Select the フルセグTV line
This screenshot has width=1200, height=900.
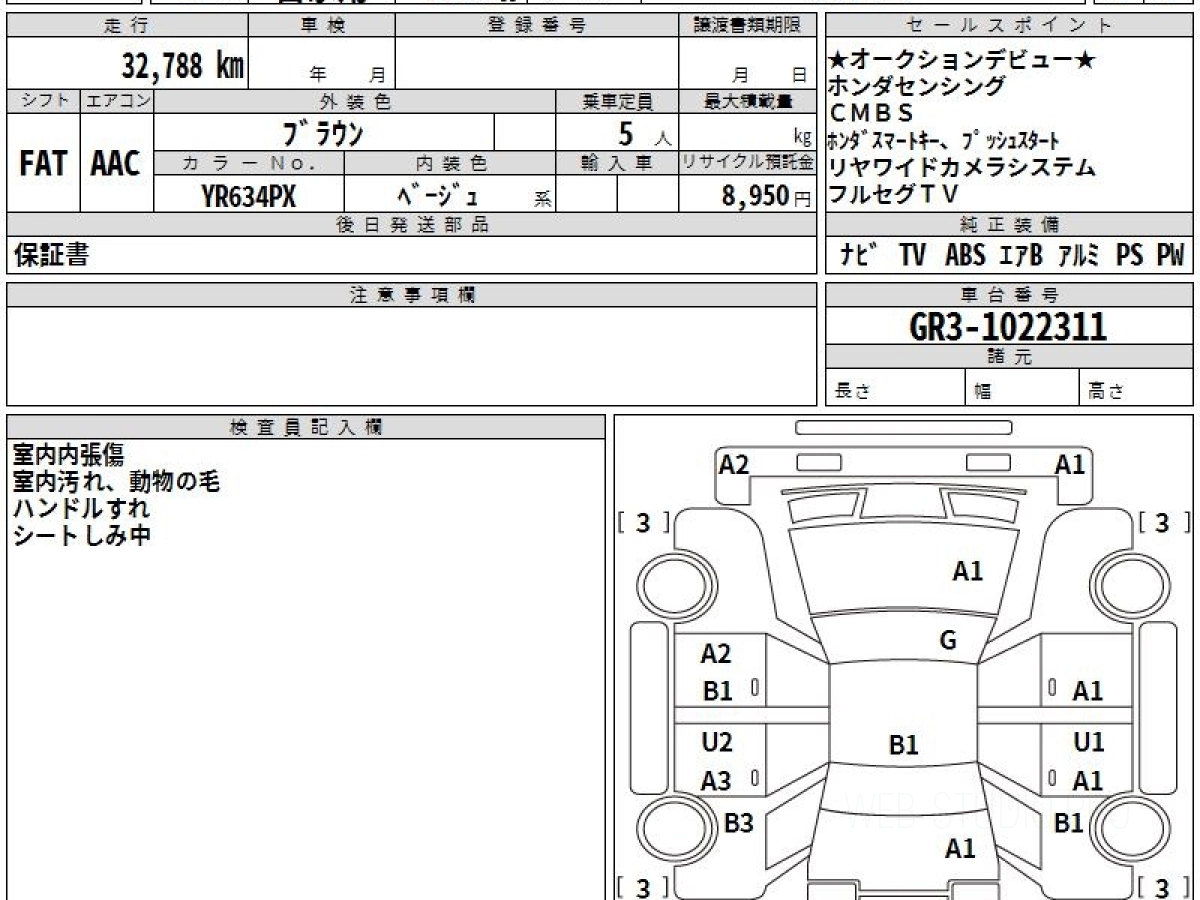894,193
